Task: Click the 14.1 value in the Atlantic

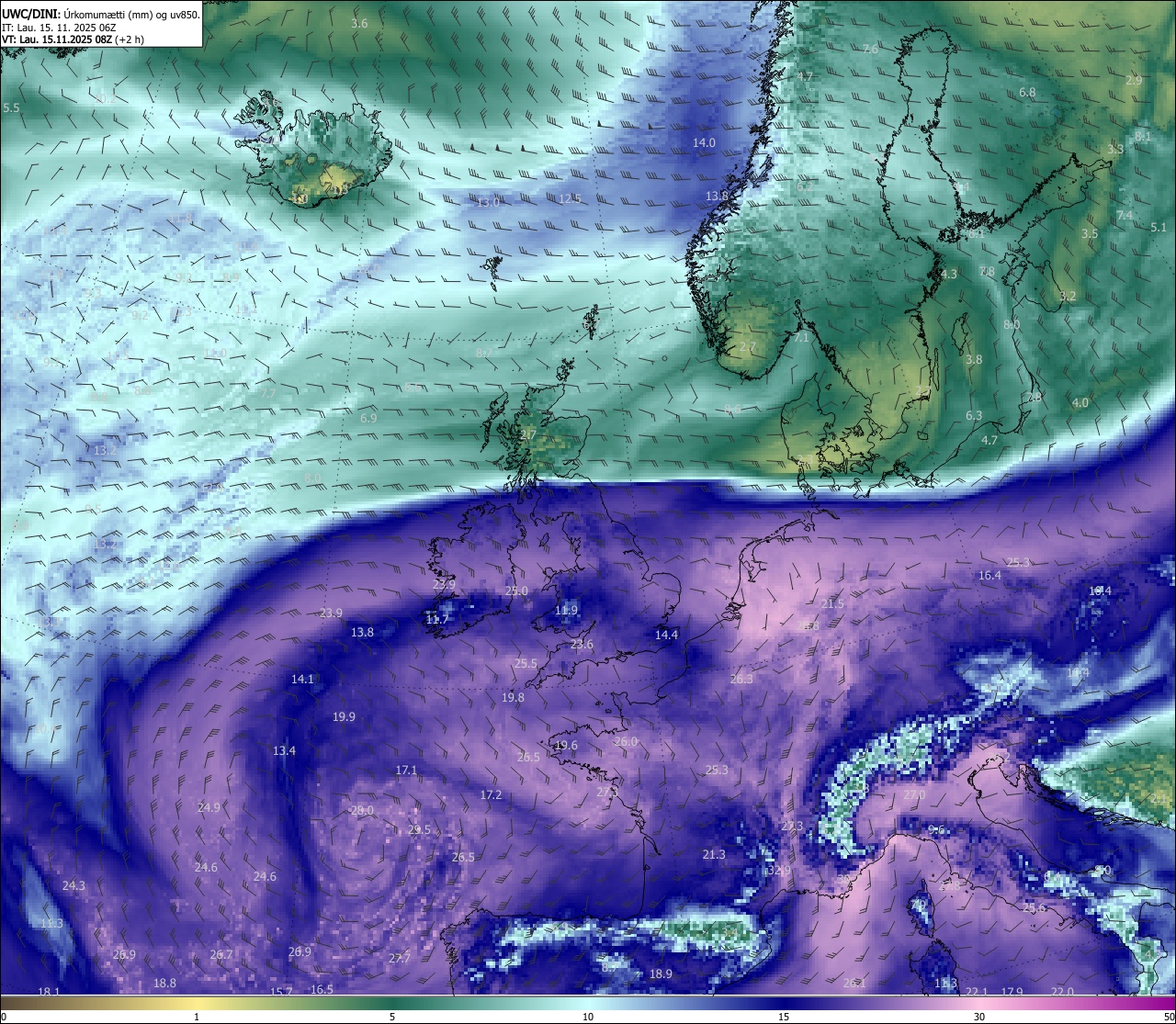Action: pos(302,679)
